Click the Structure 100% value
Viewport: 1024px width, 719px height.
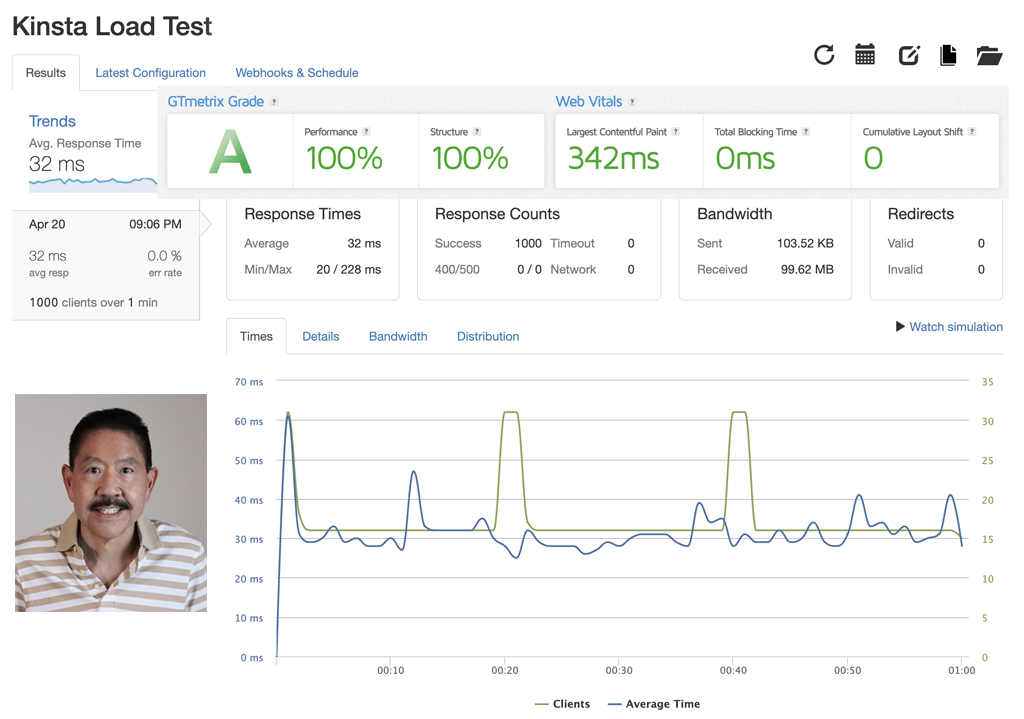[470, 158]
